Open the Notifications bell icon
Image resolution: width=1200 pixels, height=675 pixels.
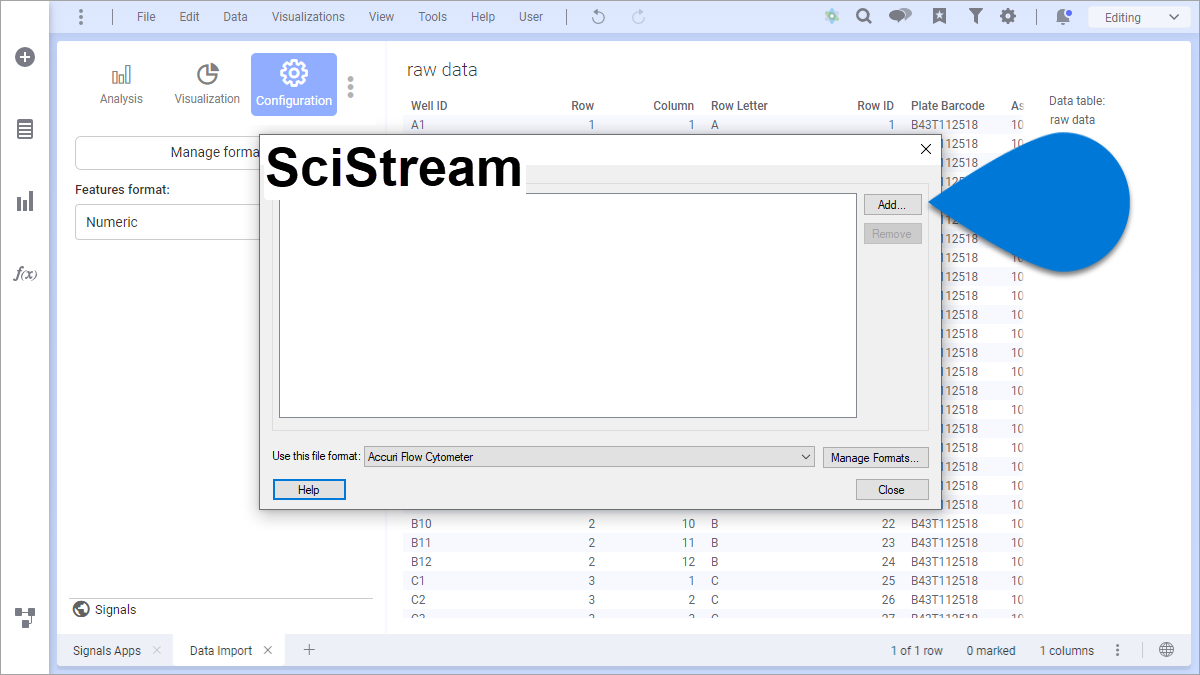coord(1063,17)
